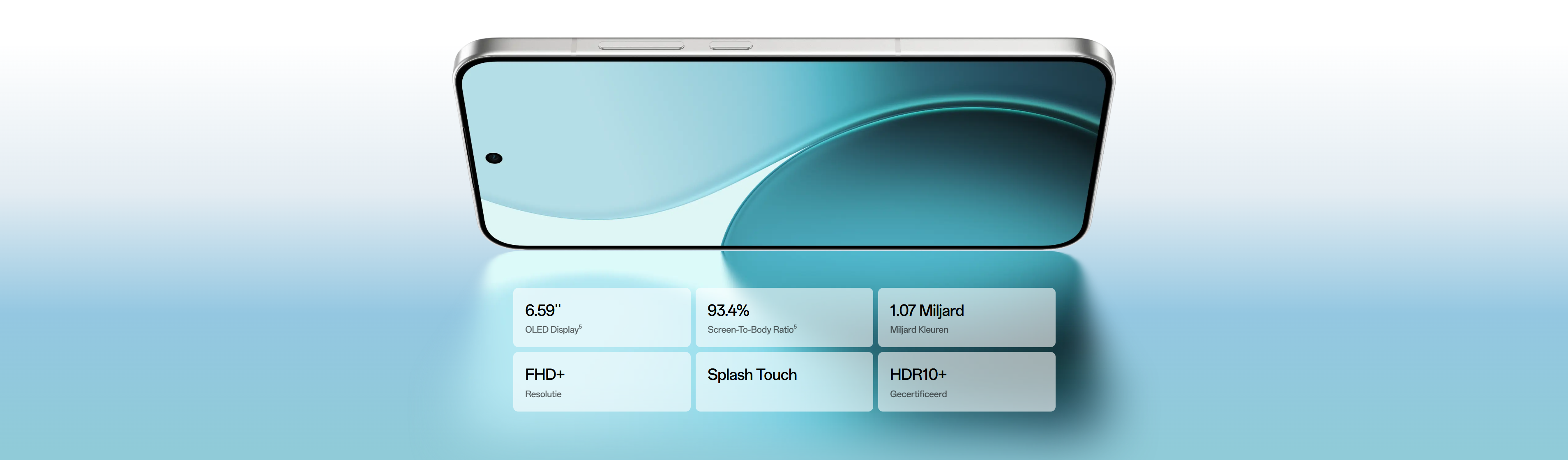Select the Splash Touch feature card
Screen dimensions: 1568x460
point(784,382)
